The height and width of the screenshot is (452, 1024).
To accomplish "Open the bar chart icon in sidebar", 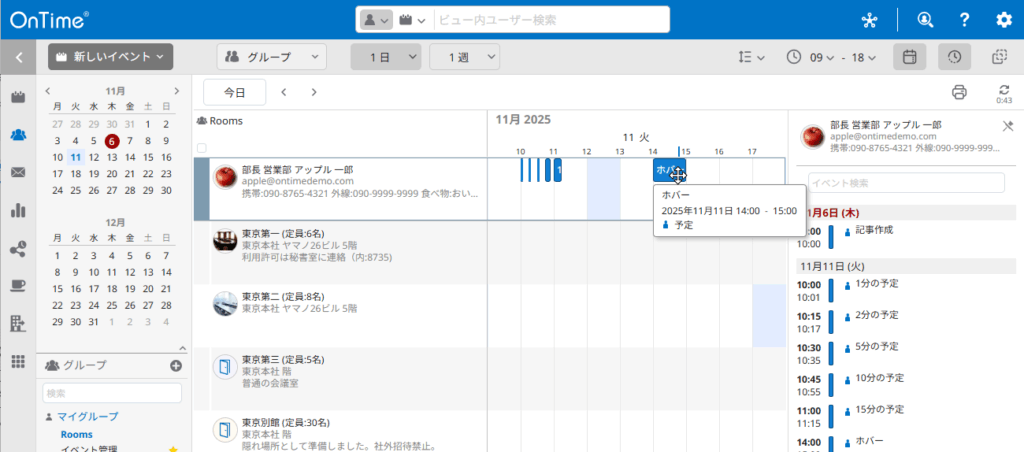I will pyautogui.click(x=18, y=210).
